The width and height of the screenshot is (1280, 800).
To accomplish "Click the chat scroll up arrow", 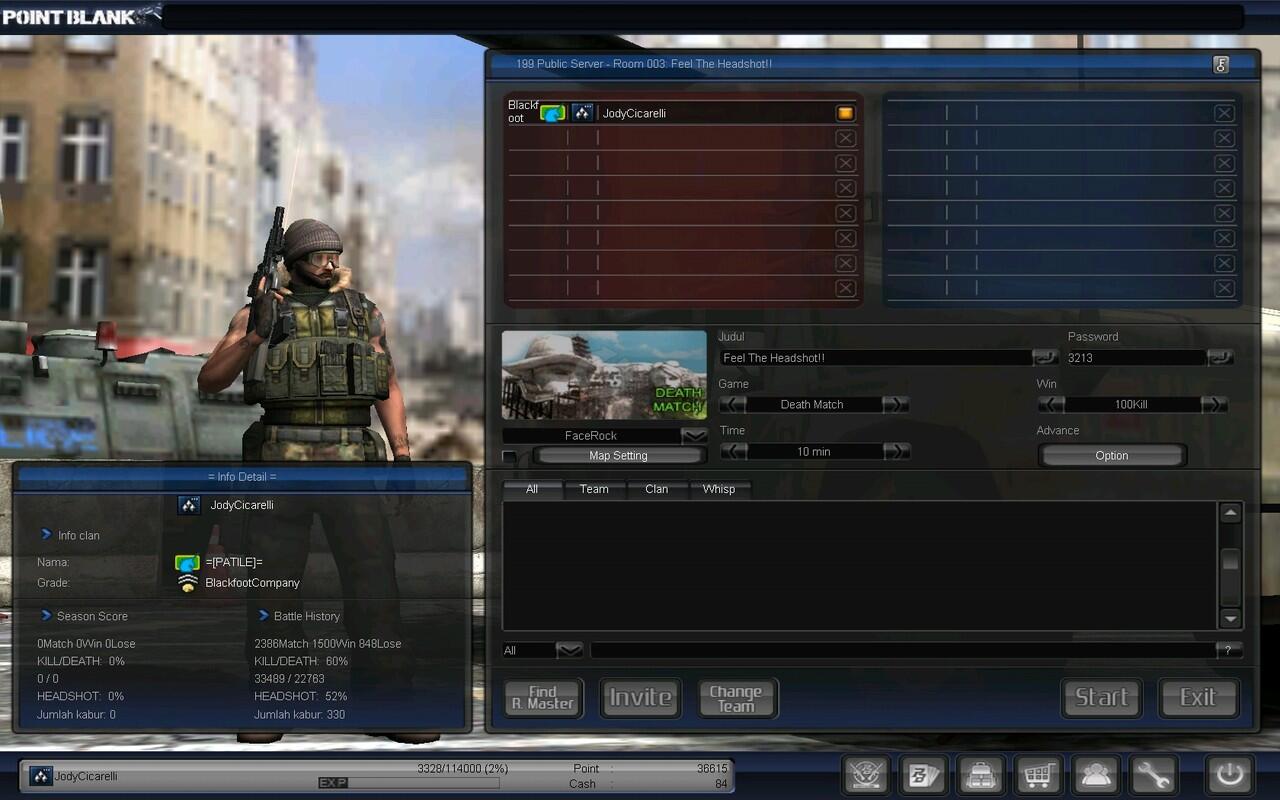I will 1230,513.
